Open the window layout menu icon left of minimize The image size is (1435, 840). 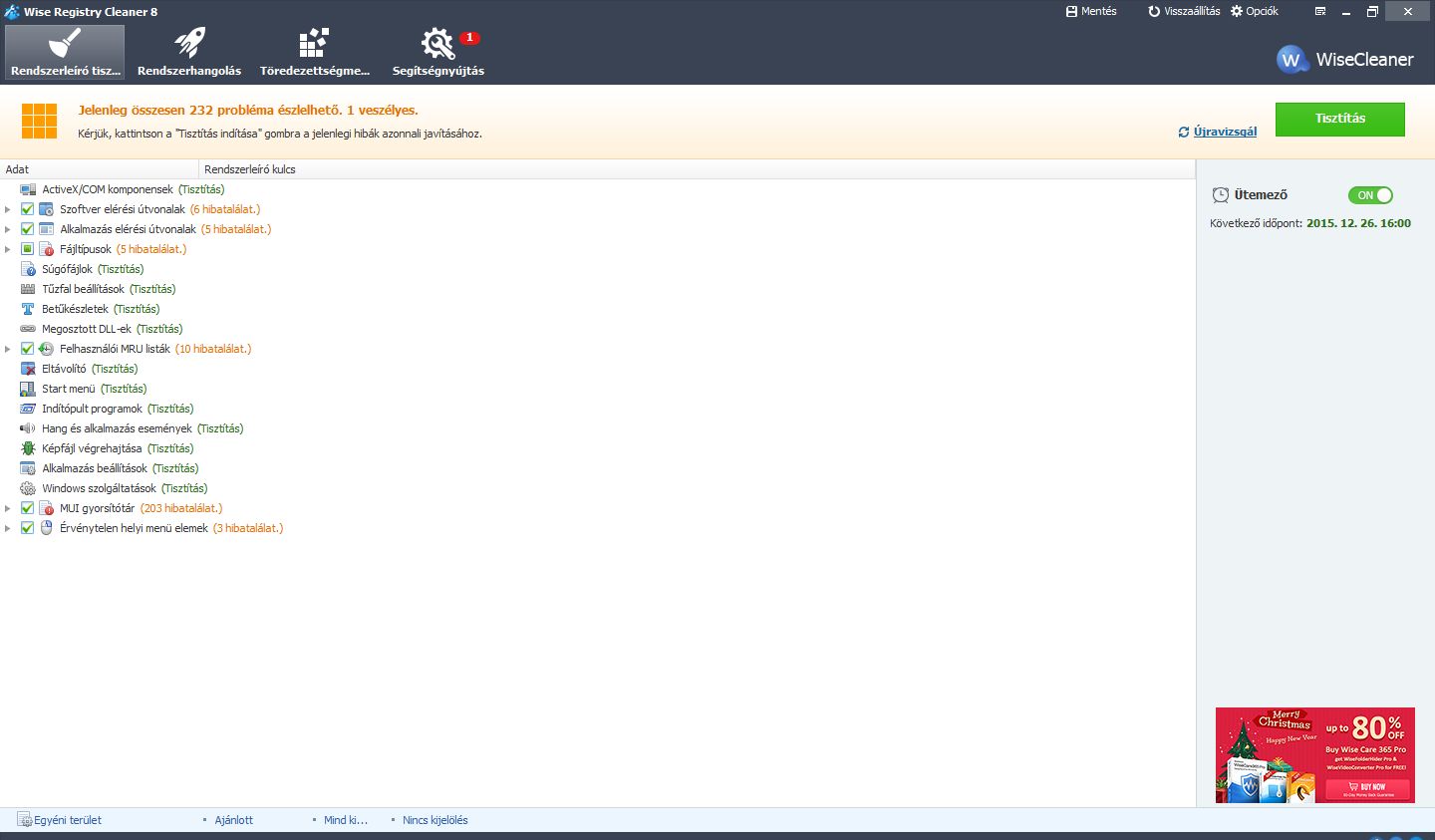[1320, 11]
